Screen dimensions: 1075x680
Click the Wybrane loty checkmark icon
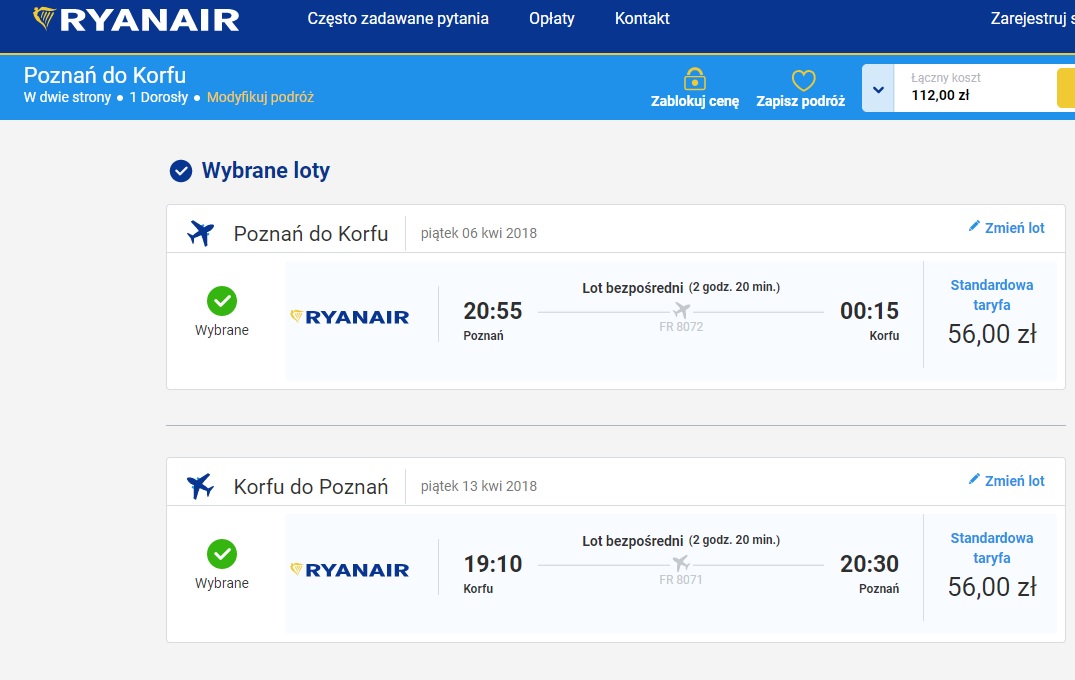pyautogui.click(x=181, y=171)
